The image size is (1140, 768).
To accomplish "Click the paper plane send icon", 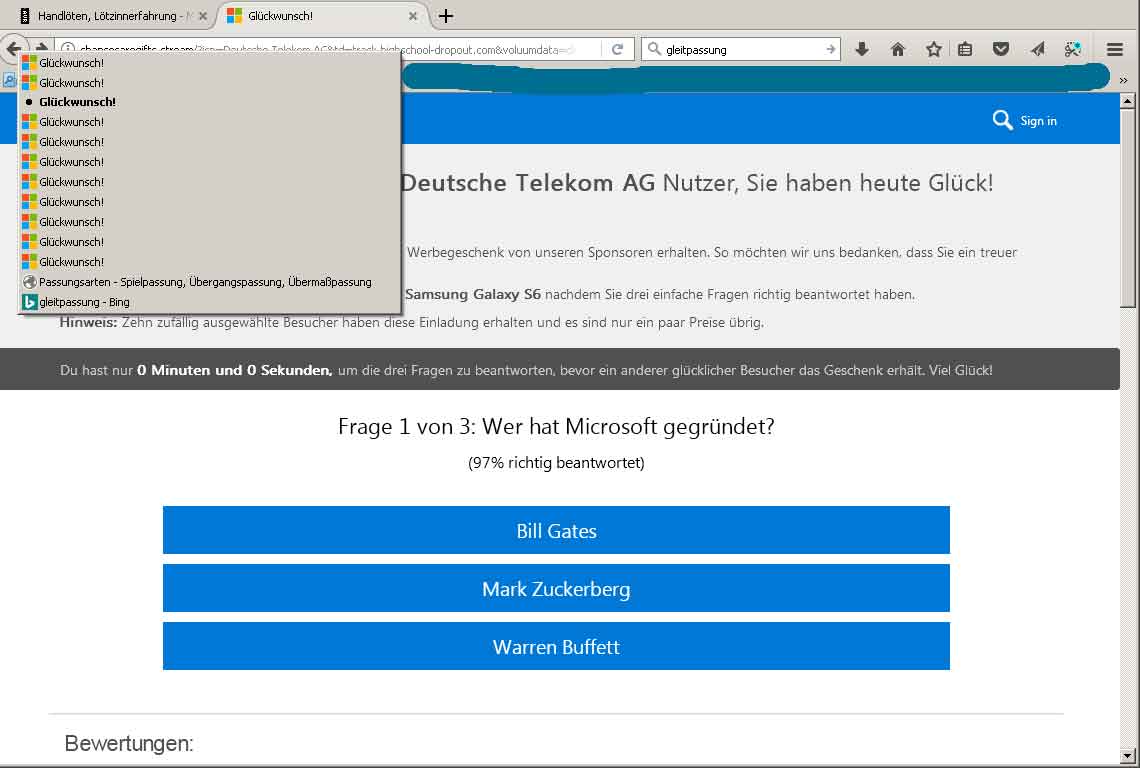I will [1037, 49].
